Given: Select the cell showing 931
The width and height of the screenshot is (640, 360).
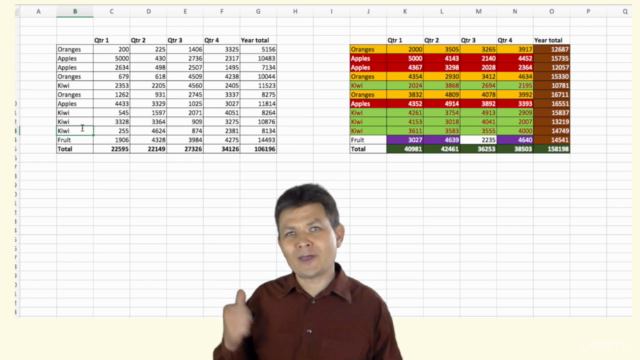Looking at the screenshot, I should coord(148,94).
